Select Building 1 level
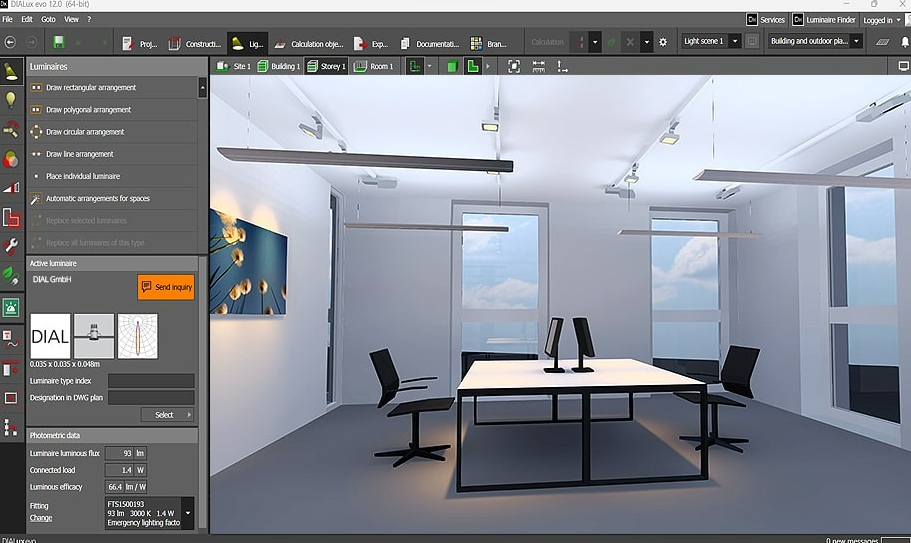The height and width of the screenshot is (543, 911). (279, 66)
